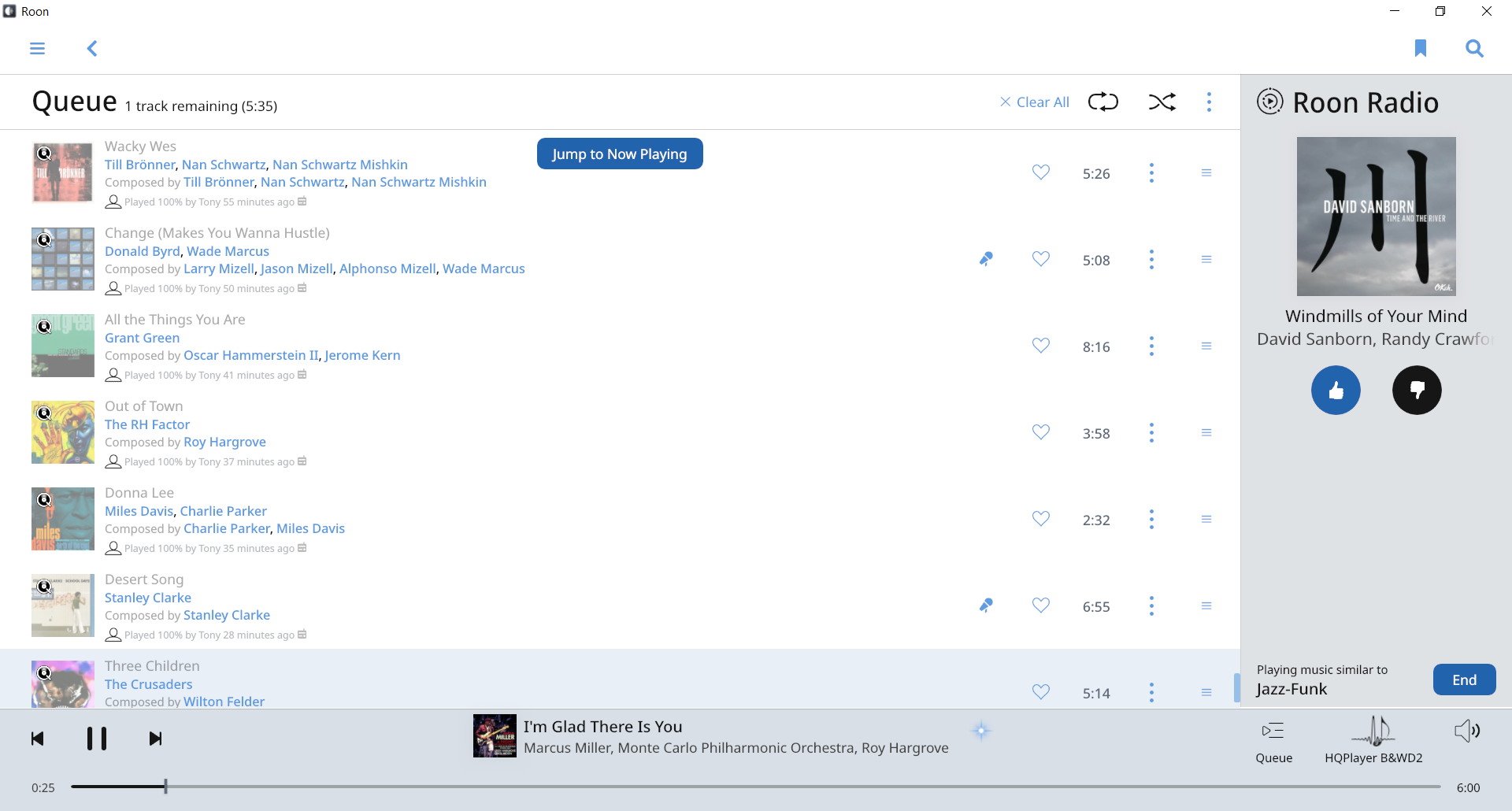1512x811 pixels.
Task: Open more options for Change track
Action: click(x=1151, y=260)
